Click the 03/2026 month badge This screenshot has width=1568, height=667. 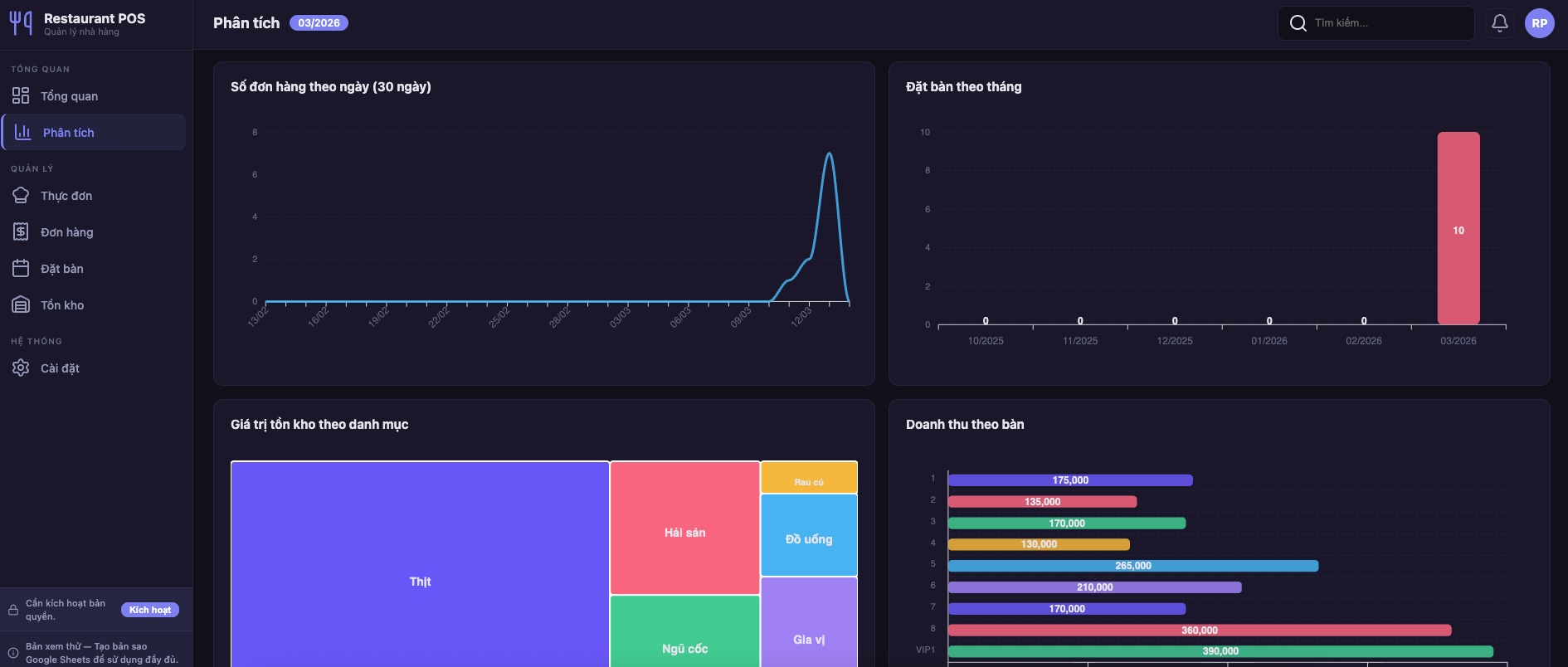coord(319,23)
